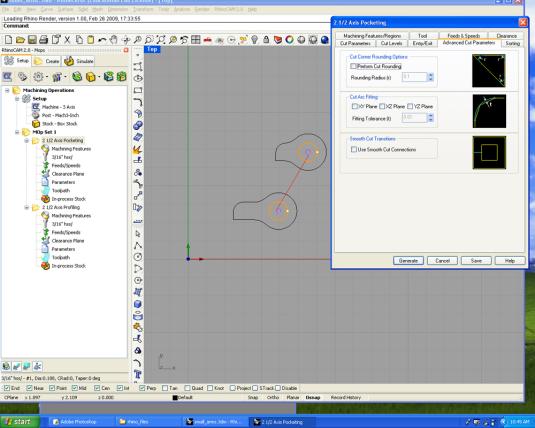
Task: Click the Rounding Radius input field
Action: click(x=414, y=77)
